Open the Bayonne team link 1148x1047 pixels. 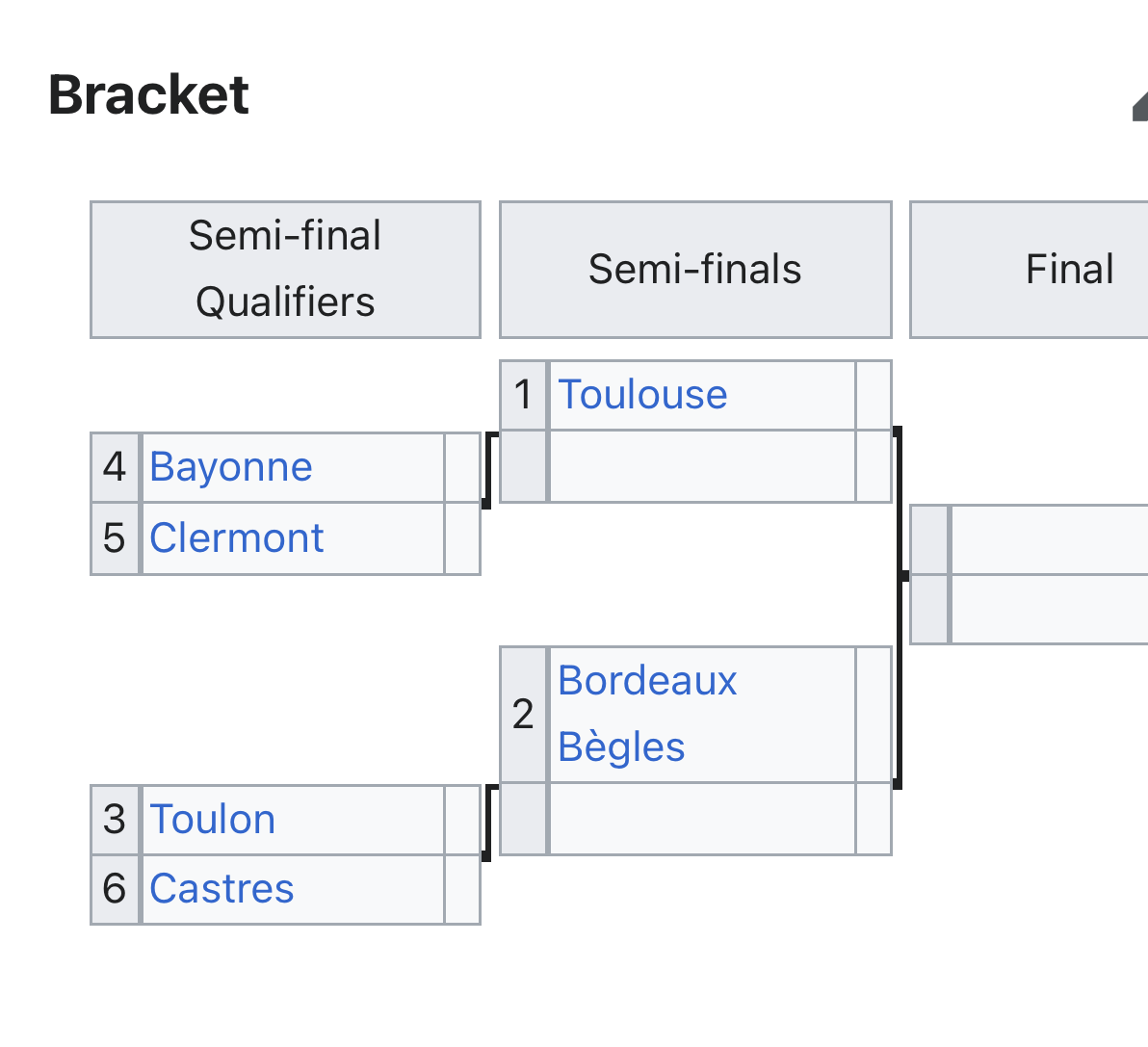coord(231,467)
